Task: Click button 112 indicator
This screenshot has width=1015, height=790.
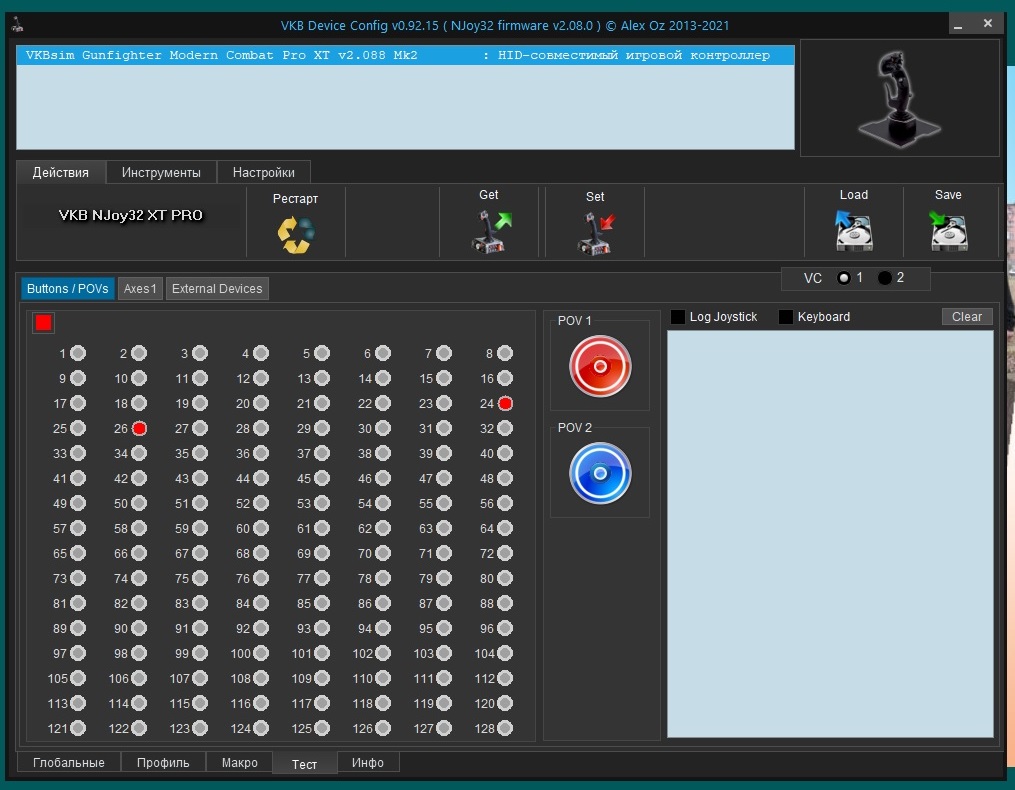Action: click(505, 678)
